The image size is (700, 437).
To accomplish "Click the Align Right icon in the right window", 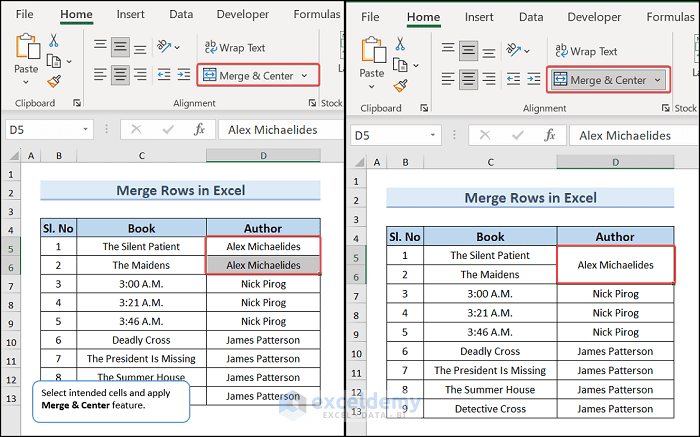I will tap(489, 79).
